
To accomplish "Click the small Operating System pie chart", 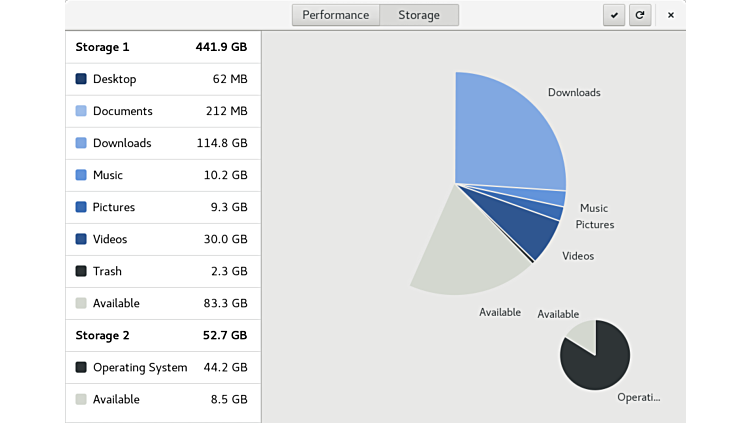I will pyautogui.click(x=600, y=362).
